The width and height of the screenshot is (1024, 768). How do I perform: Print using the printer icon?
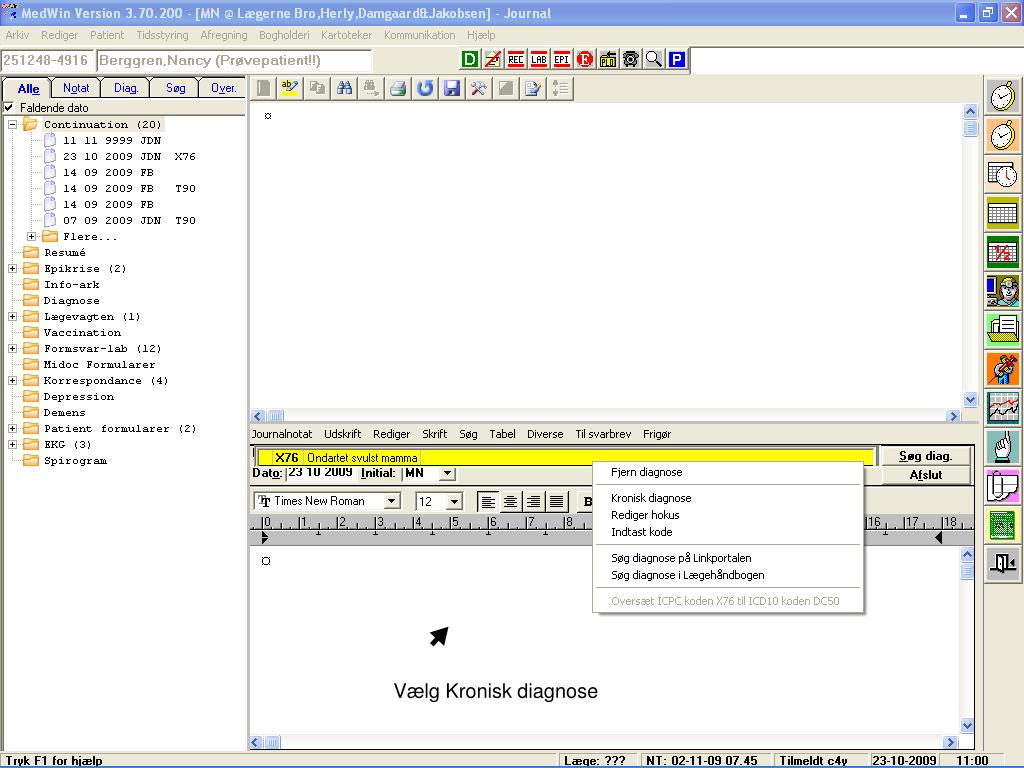pyautogui.click(x=398, y=88)
